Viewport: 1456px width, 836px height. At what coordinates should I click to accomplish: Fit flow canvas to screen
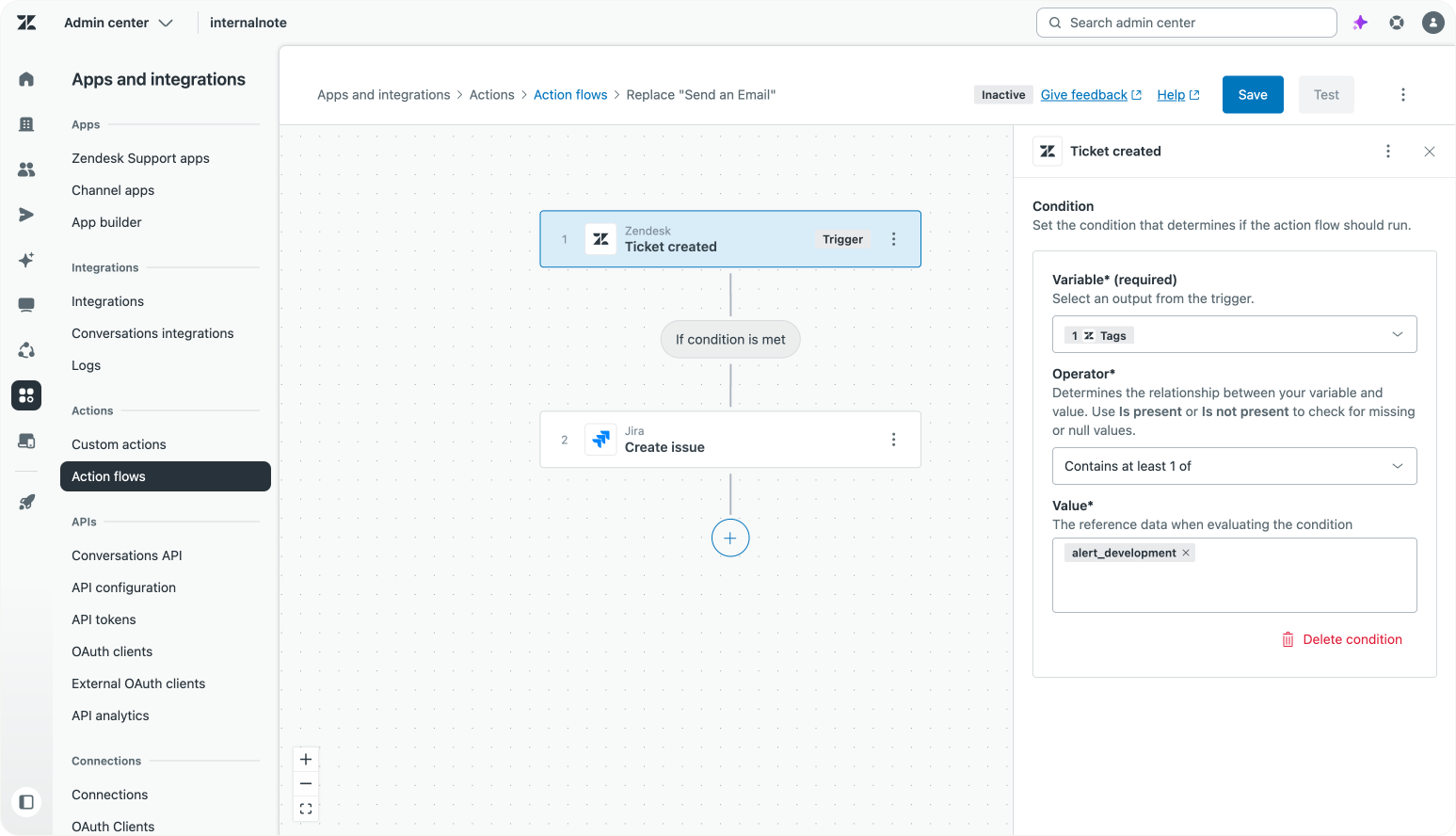(306, 809)
